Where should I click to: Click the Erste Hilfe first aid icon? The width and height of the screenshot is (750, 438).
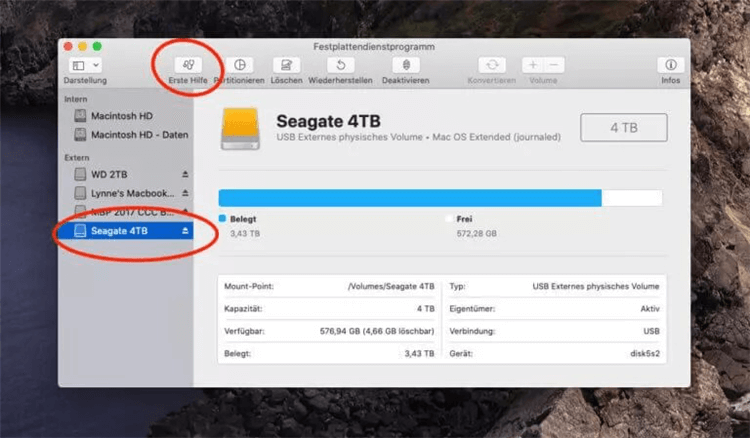tap(188, 65)
